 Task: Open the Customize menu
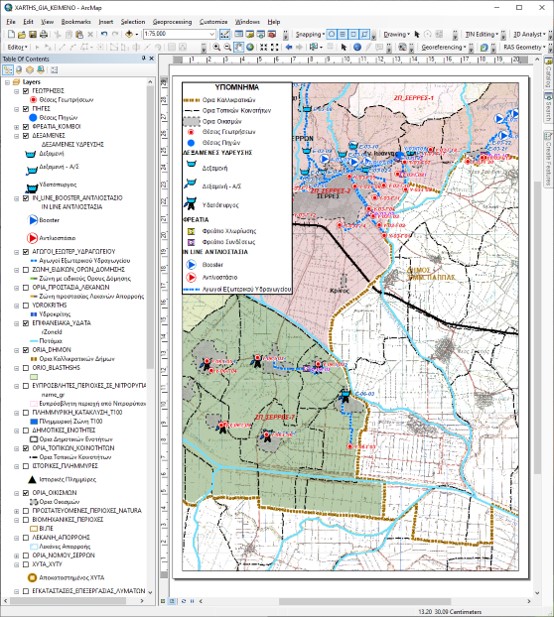coord(213,22)
